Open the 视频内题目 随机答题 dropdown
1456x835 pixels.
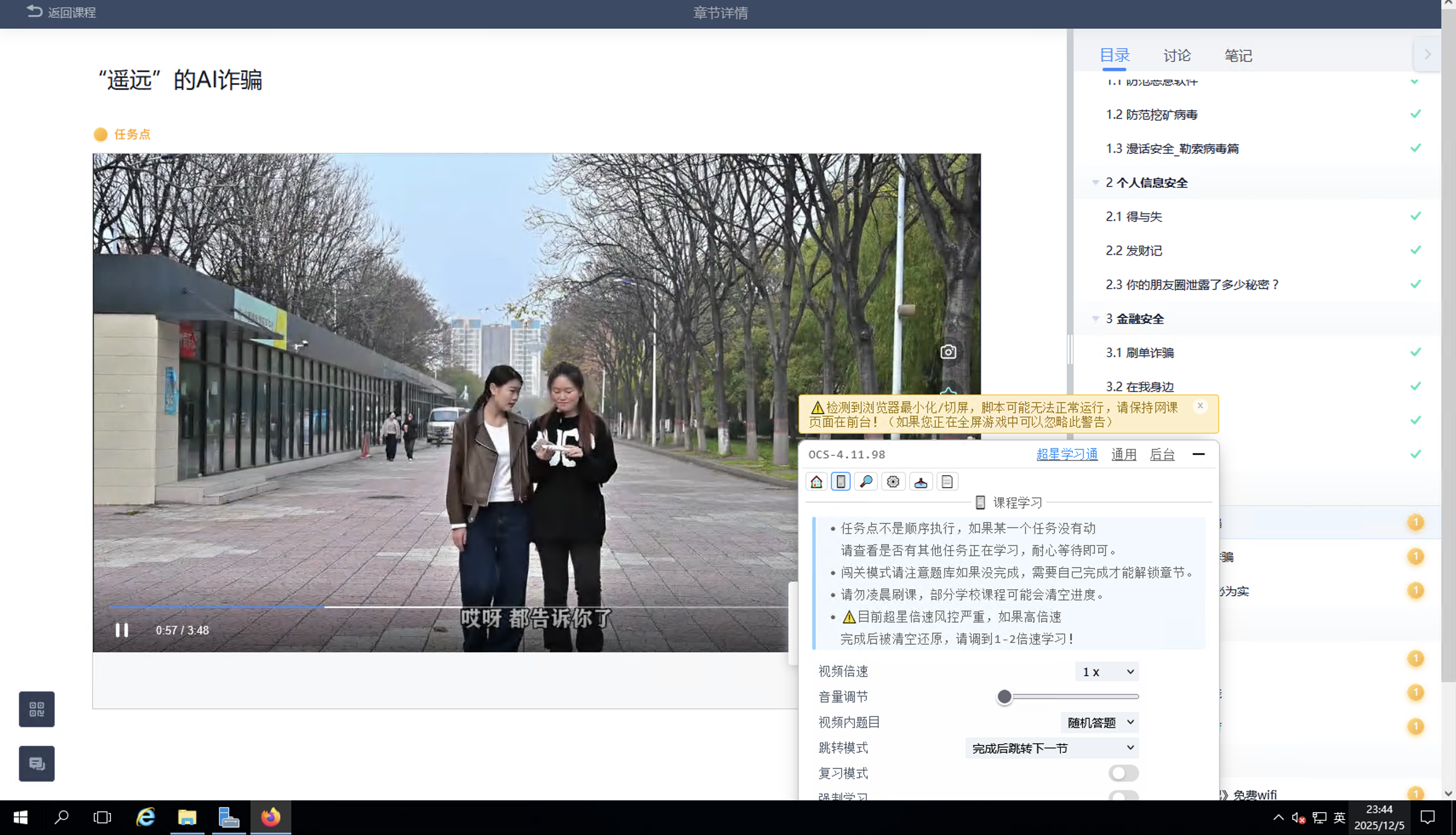[1100, 723]
